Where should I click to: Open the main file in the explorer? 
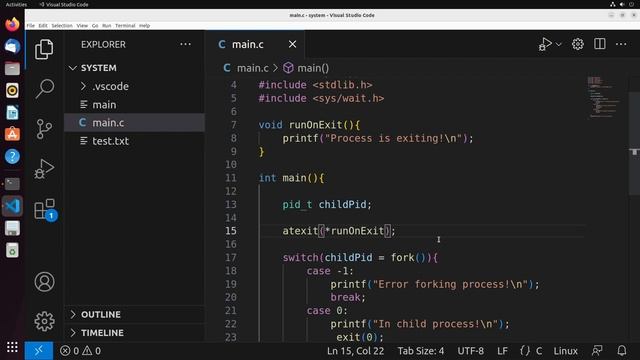[x=135, y=104]
